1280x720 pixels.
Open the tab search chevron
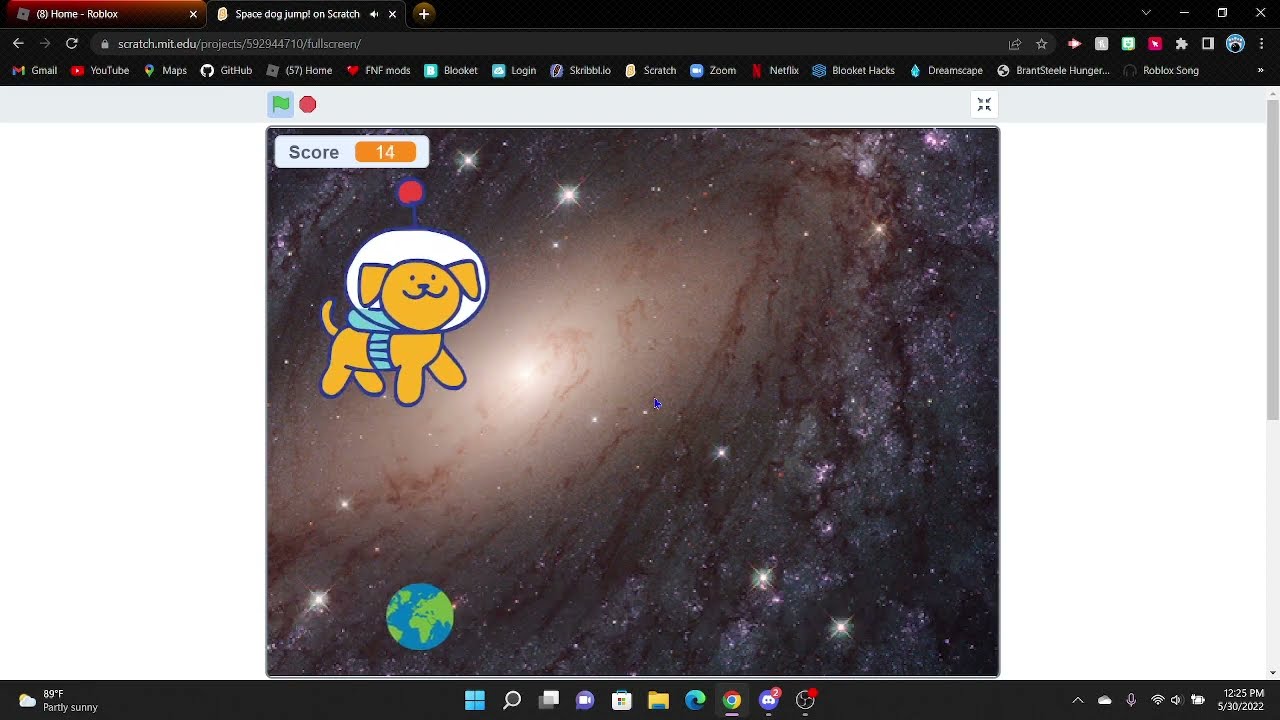pyautogui.click(x=1146, y=13)
